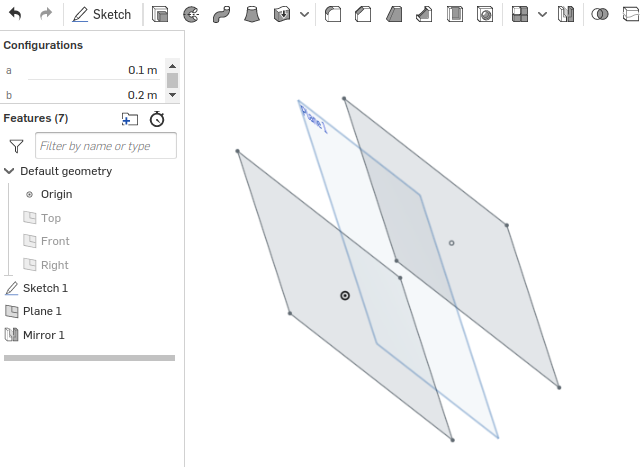Click the Redo arrow
The width and height of the screenshot is (642, 467).
46,14
